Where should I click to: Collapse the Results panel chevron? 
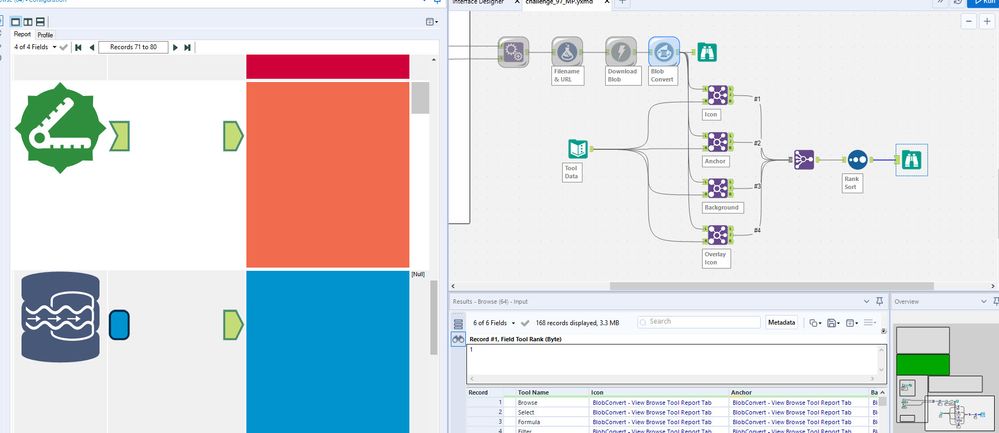(x=866, y=301)
